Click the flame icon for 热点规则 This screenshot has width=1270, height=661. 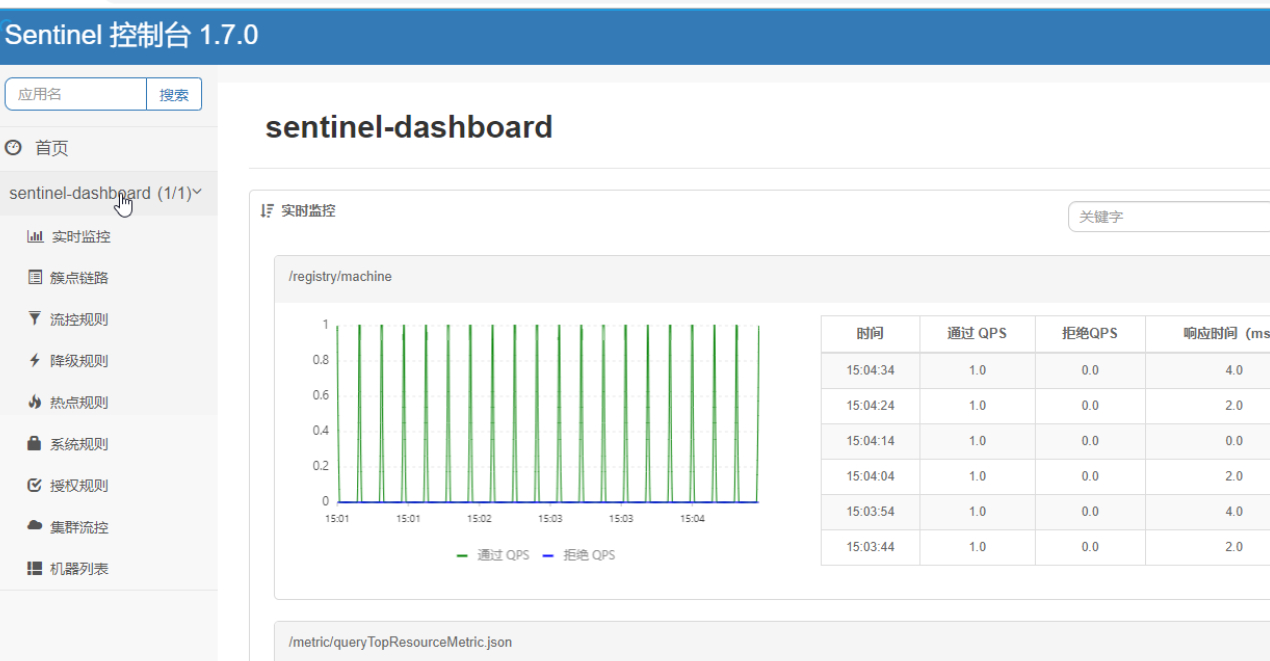pyautogui.click(x=35, y=402)
